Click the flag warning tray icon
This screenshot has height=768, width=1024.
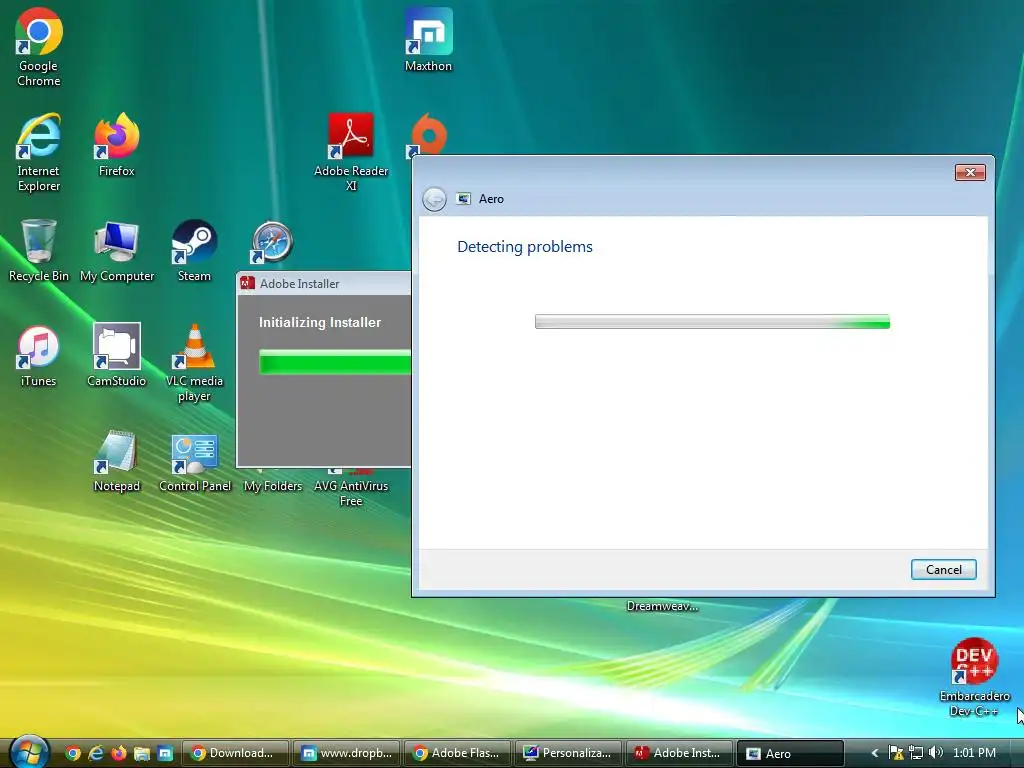point(896,753)
